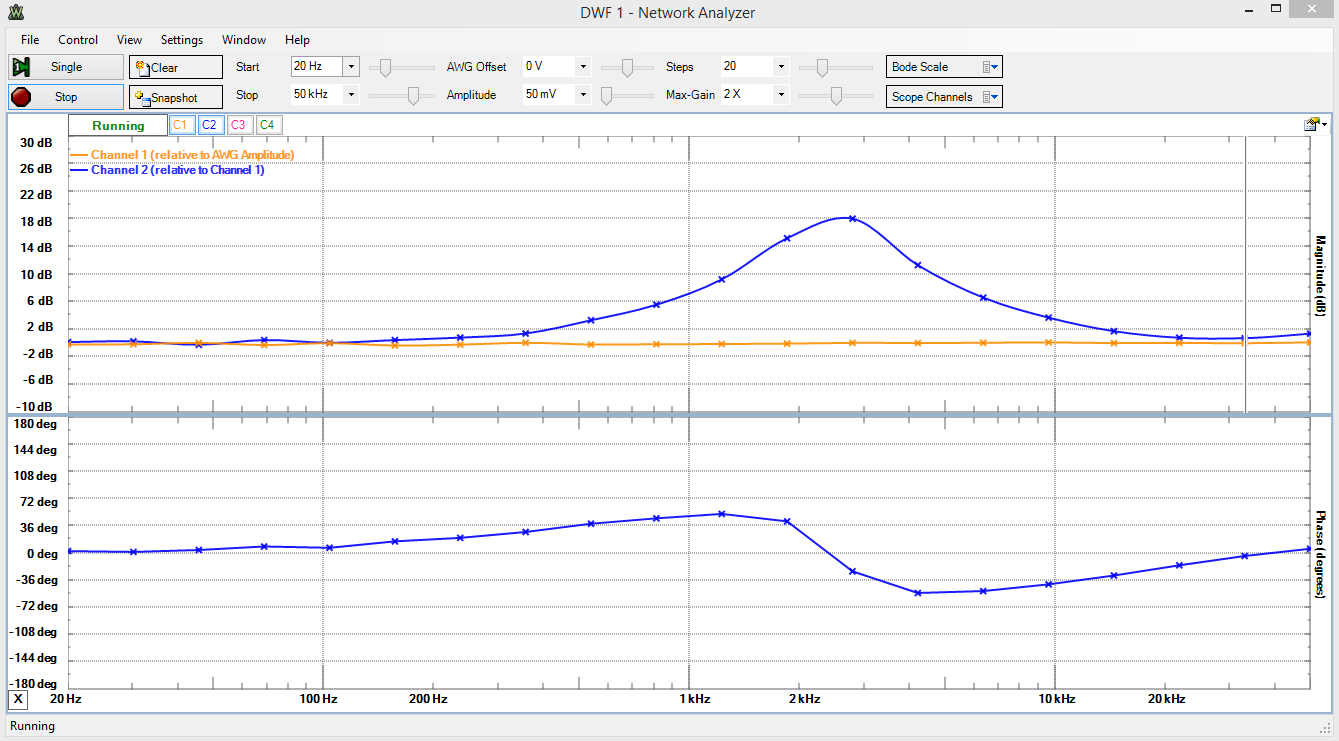Click the 180 deg phase axis label

point(36,424)
